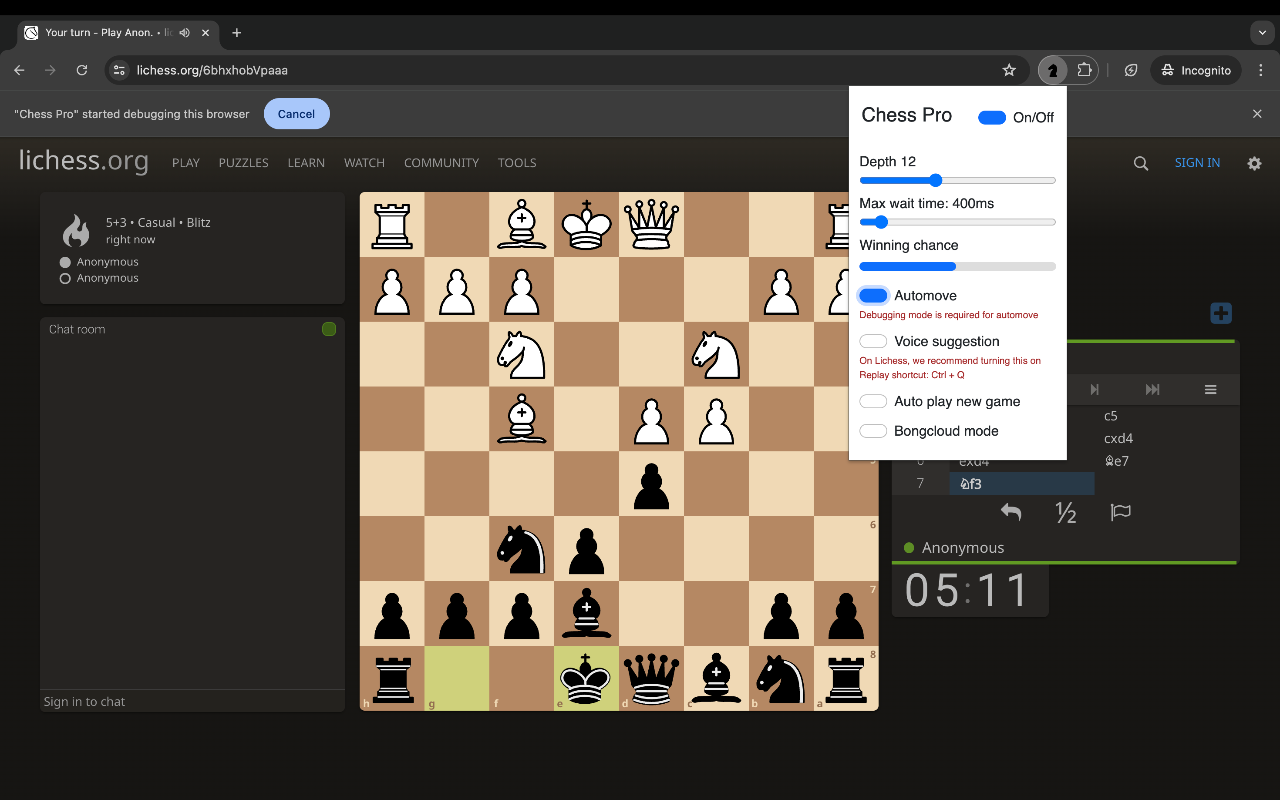Click the blue analysis plus icon

pos(1220,313)
